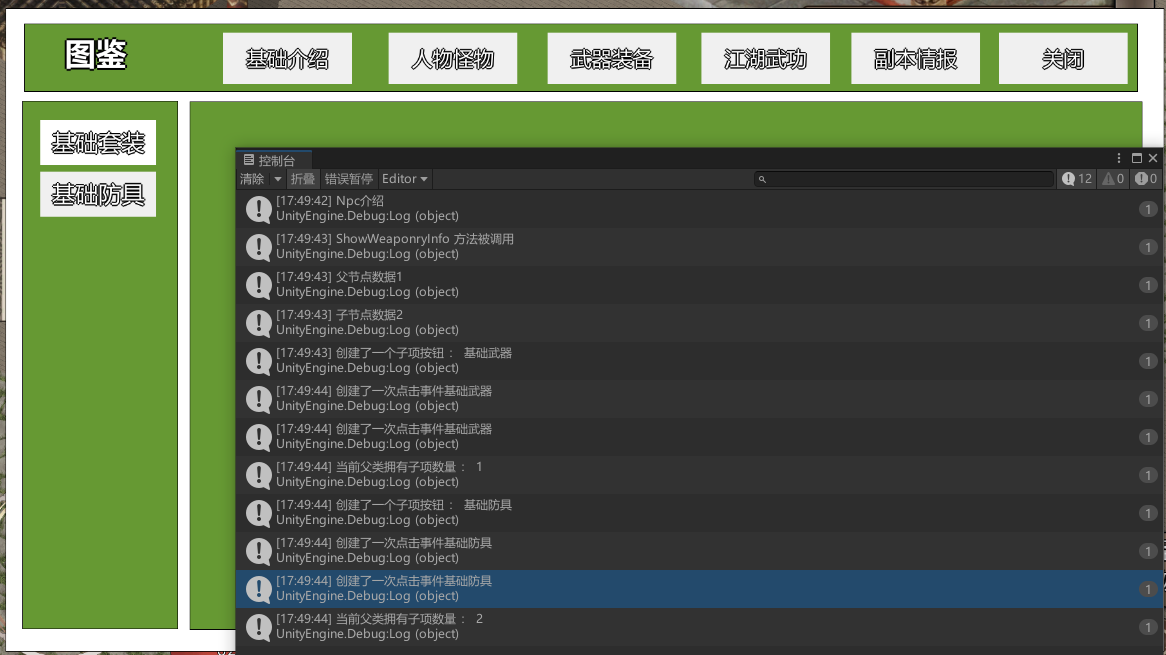Click the info icon of the 子项数量： 1 log
Viewport: 1166px width, 655px height.
258,474
